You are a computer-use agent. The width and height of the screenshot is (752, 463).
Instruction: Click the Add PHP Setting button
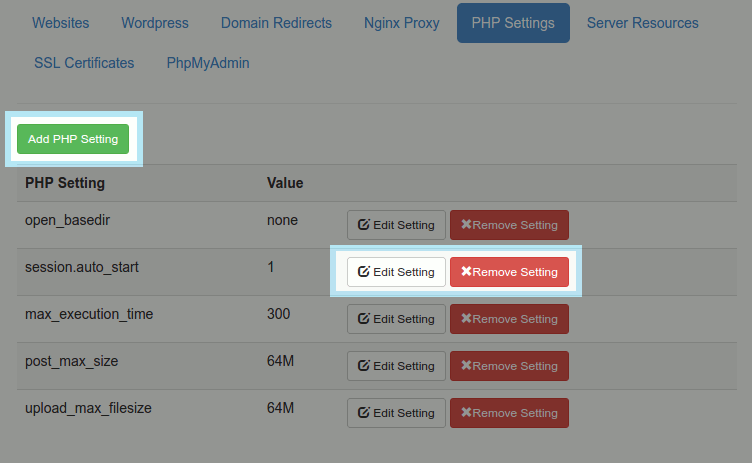click(73, 139)
